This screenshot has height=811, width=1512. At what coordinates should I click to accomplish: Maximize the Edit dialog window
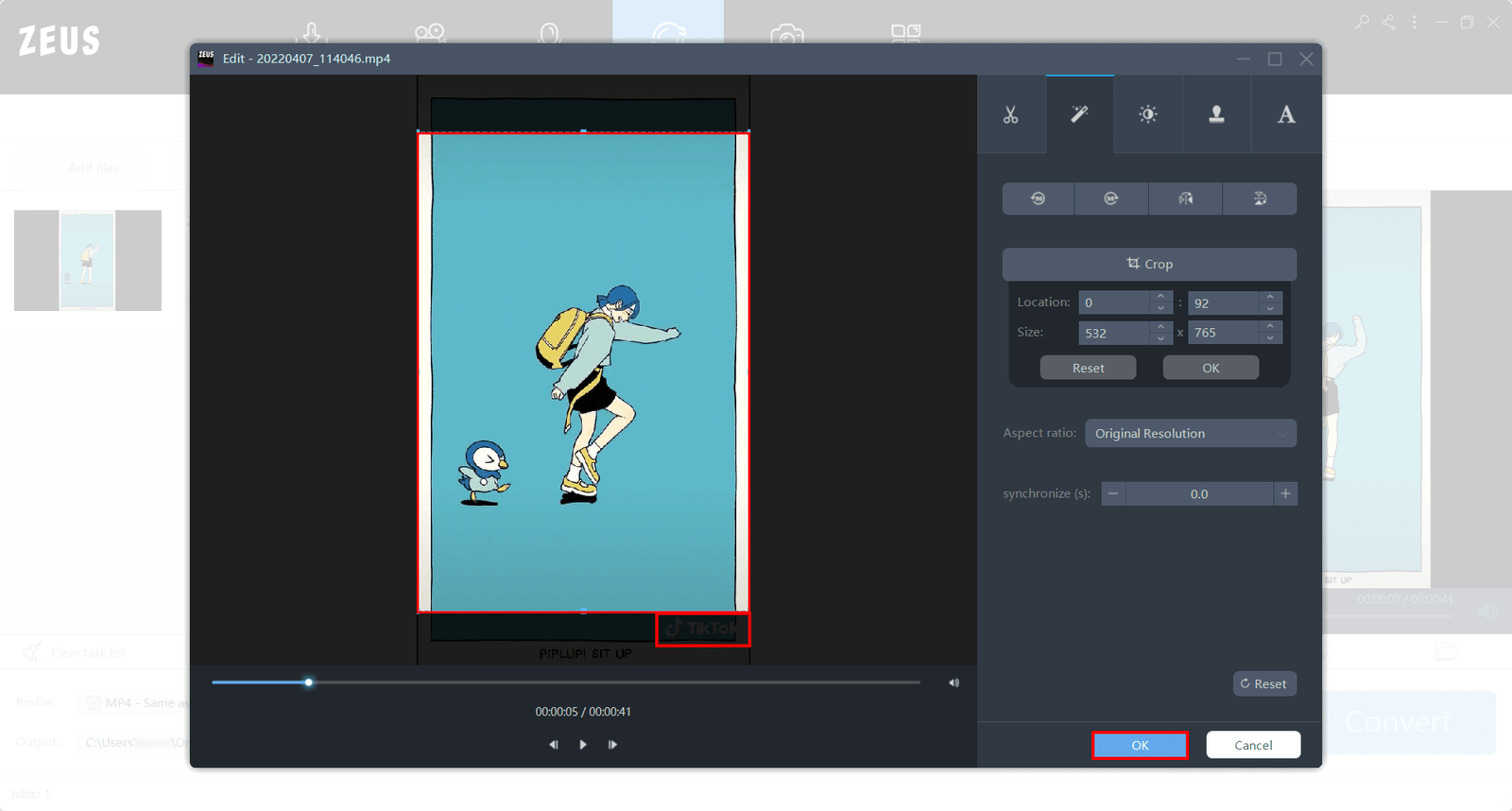click(x=1275, y=59)
